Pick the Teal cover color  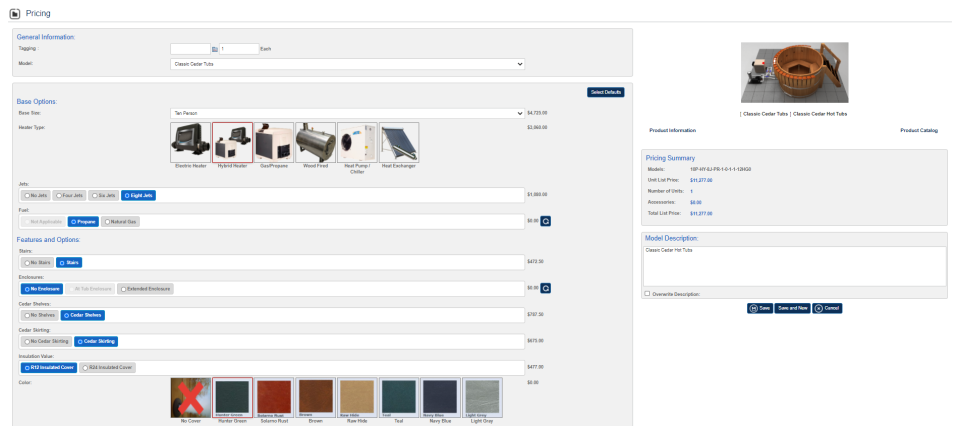[x=399, y=397]
